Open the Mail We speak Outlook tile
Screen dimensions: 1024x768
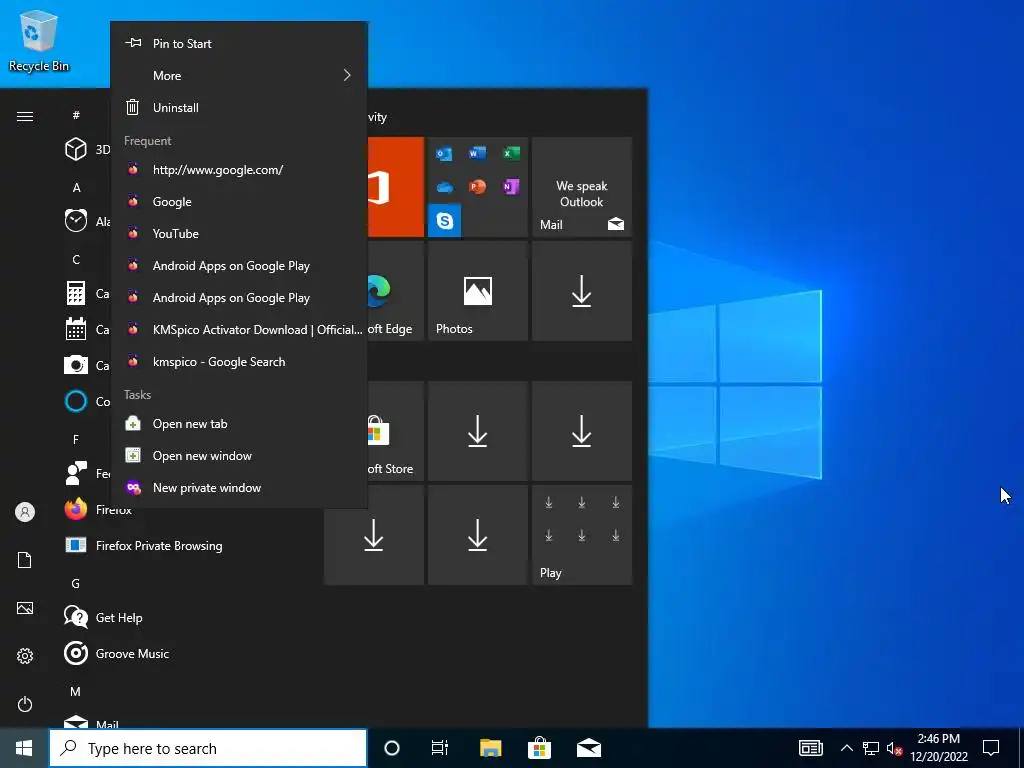(582, 187)
